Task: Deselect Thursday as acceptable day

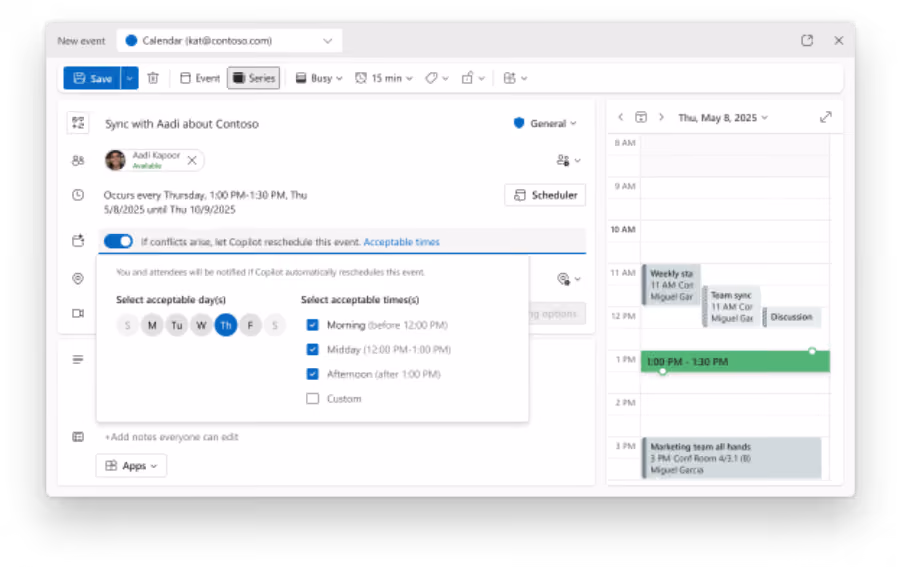Action: click(x=226, y=326)
